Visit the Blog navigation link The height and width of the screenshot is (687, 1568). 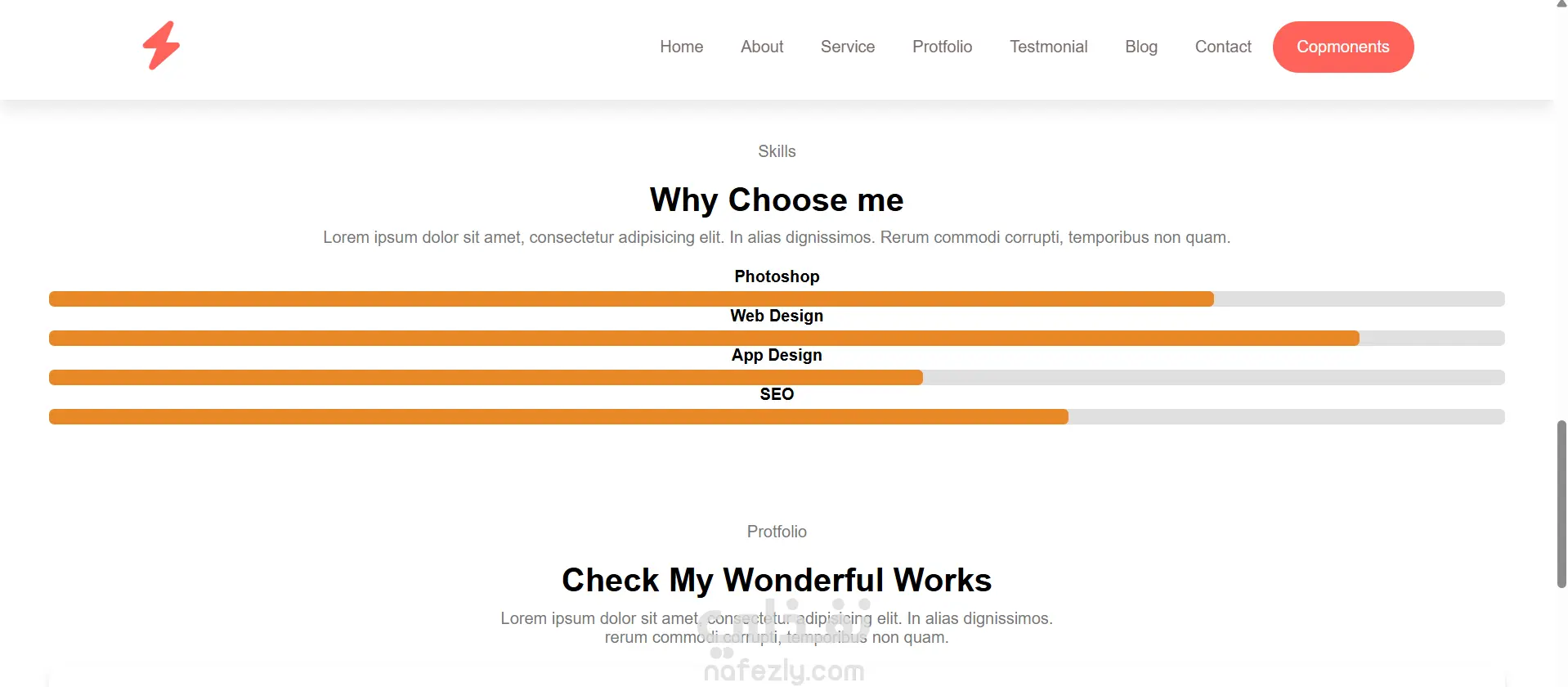click(1141, 47)
